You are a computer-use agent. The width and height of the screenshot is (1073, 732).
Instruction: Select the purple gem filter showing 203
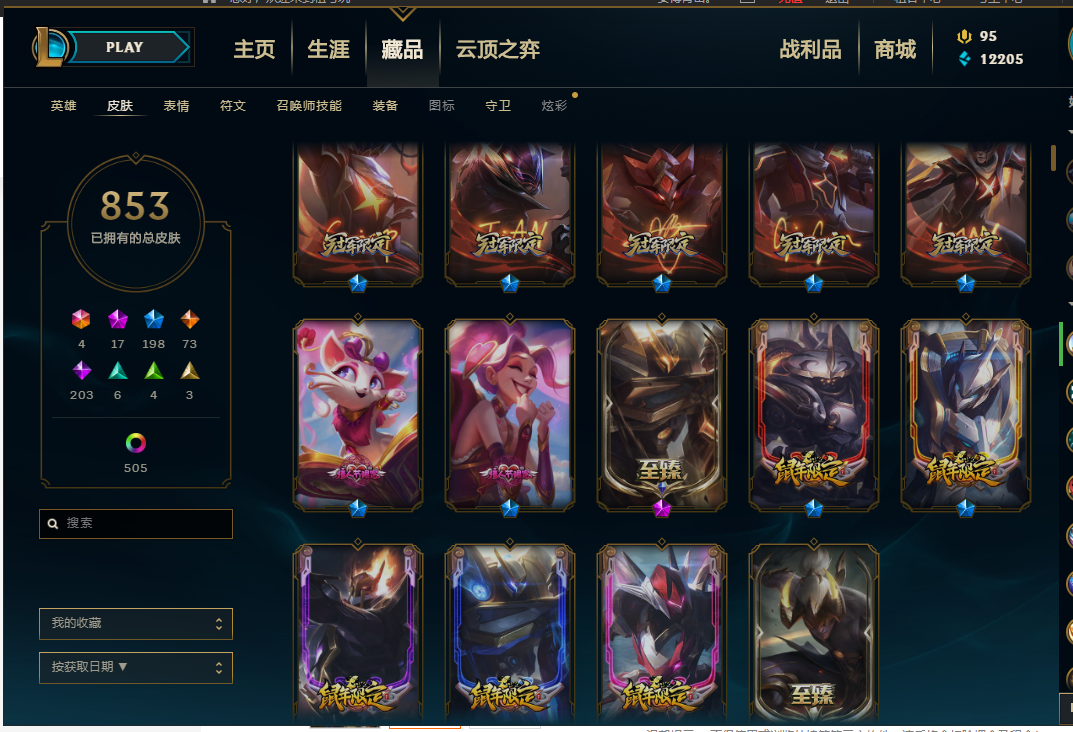tap(81, 370)
